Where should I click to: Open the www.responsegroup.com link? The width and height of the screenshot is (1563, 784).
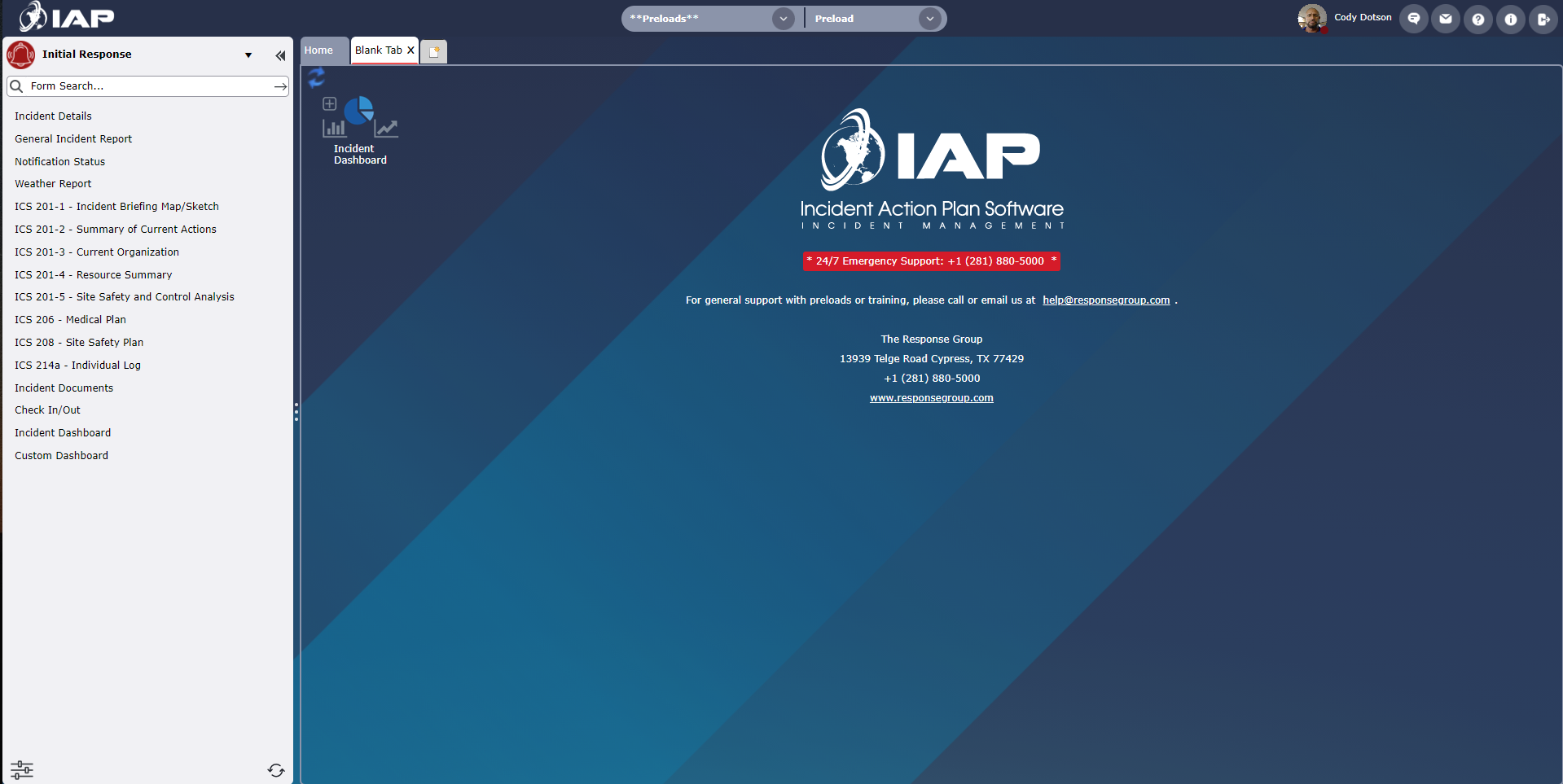931,397
